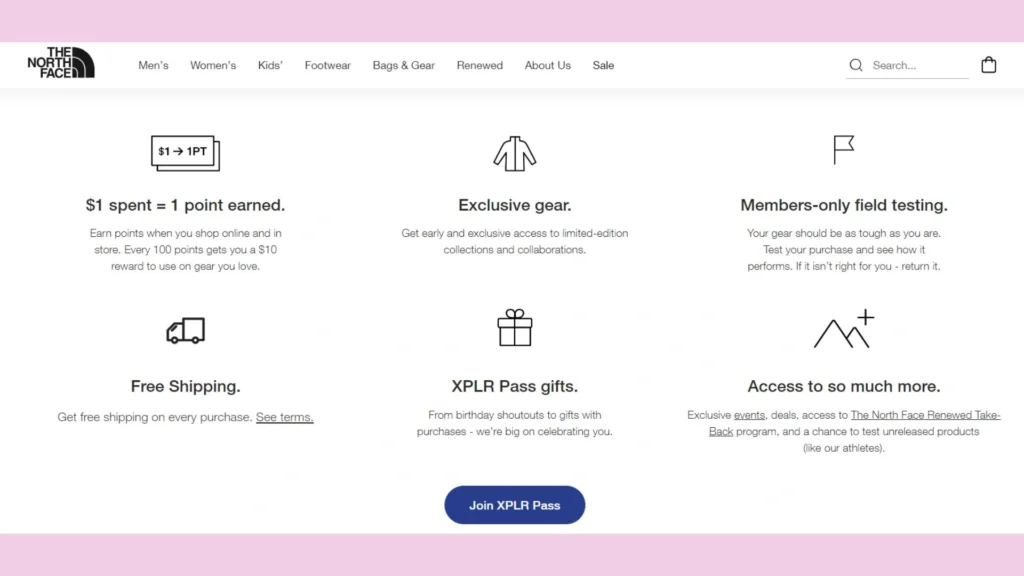This screenshot has width=1024, height=576.
Task: Click the mountains plus icon
Action: (x=844, y=330)
